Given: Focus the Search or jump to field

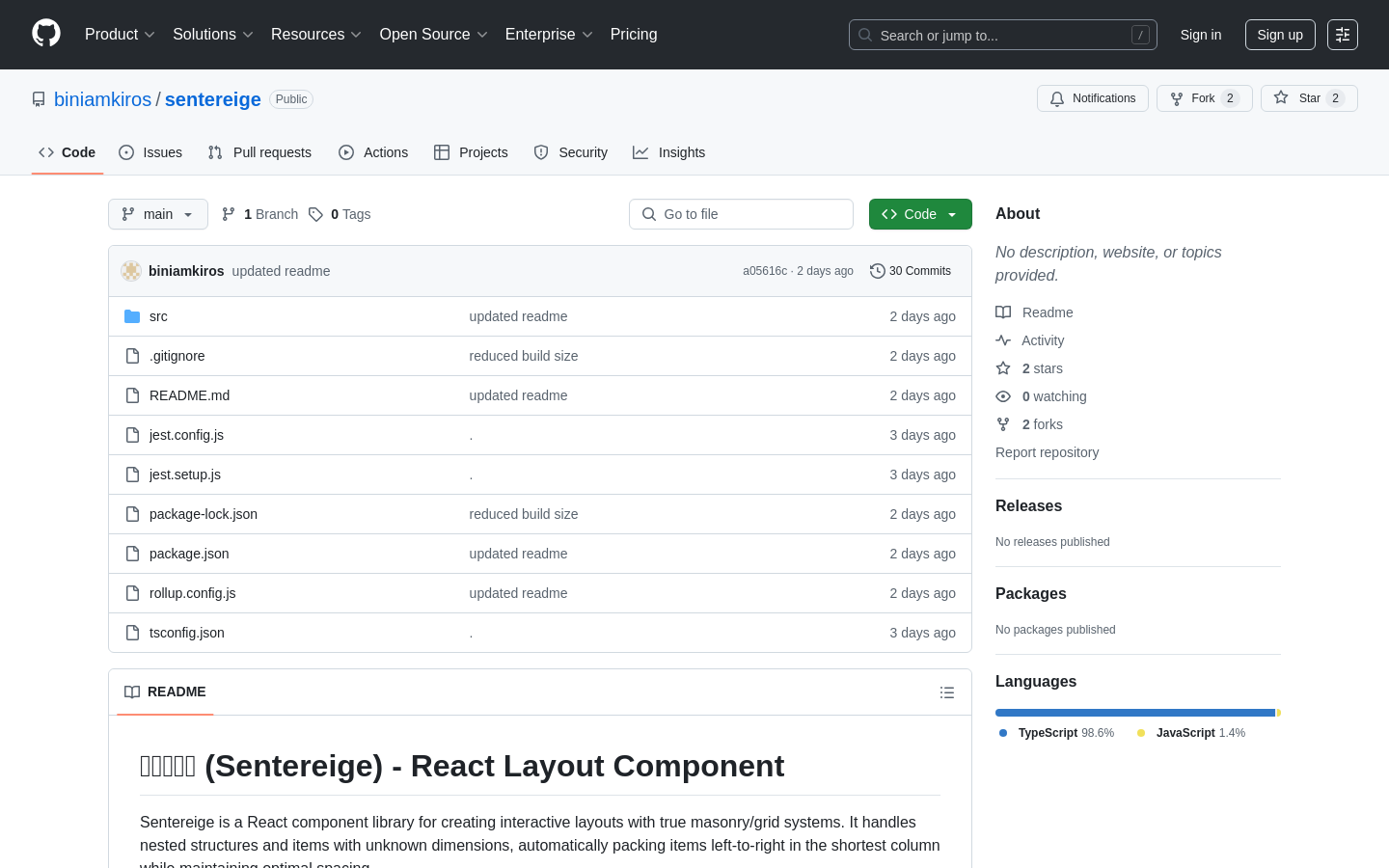Looking at the screenshot, I should pyautogui.click(x=1003, y=35).
